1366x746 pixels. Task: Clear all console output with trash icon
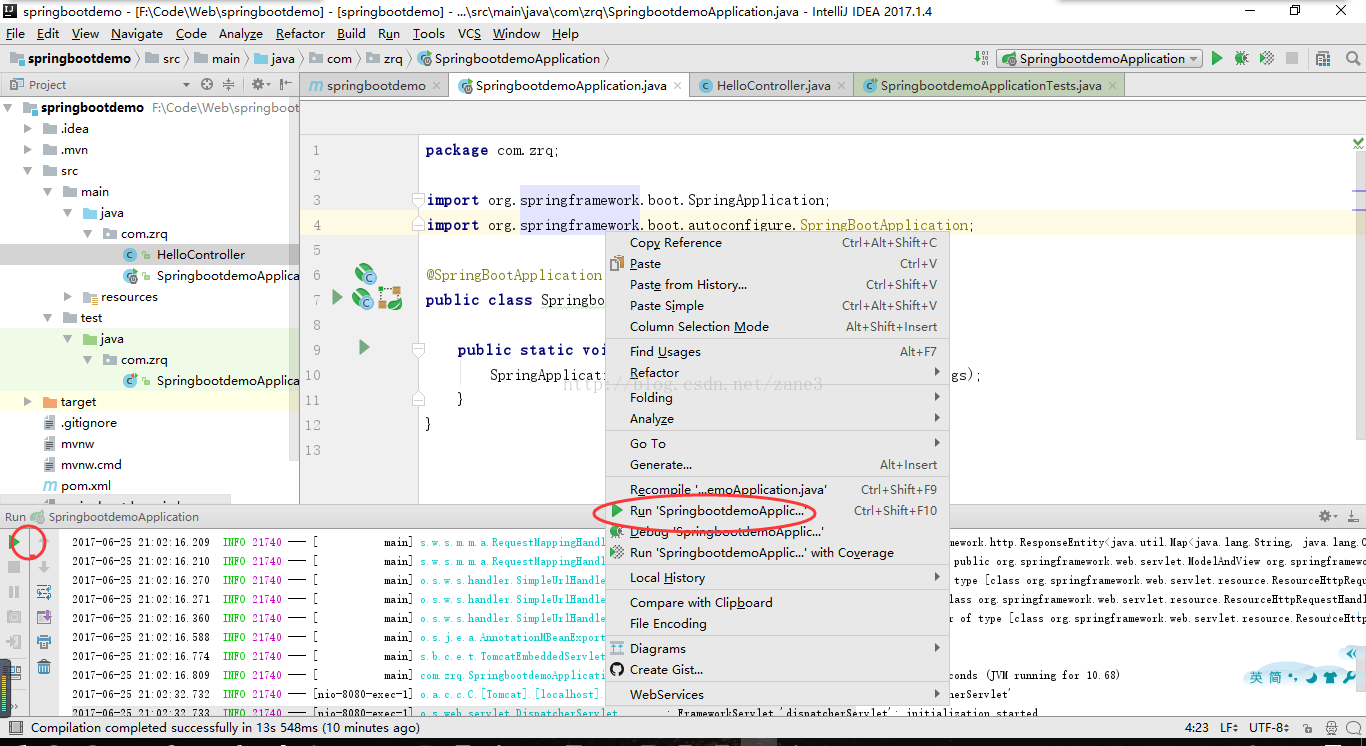tap(44, 667)
